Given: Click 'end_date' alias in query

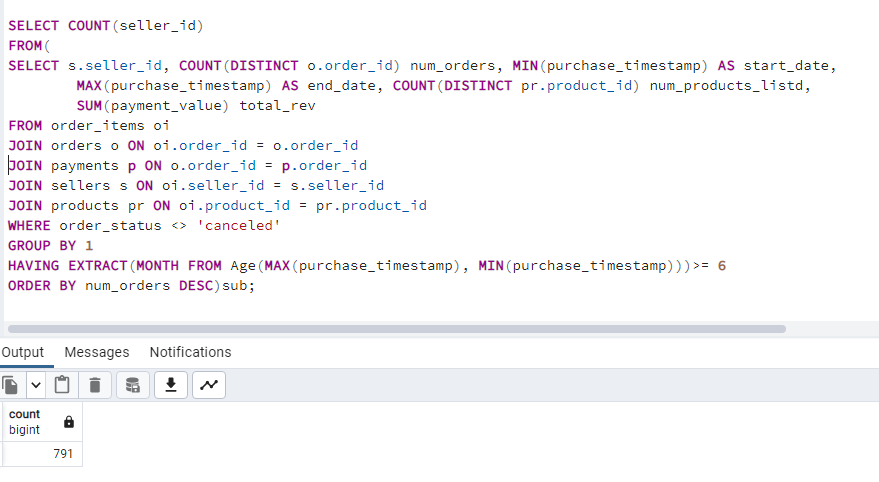Looking at the screenshot, I should 341,86.
